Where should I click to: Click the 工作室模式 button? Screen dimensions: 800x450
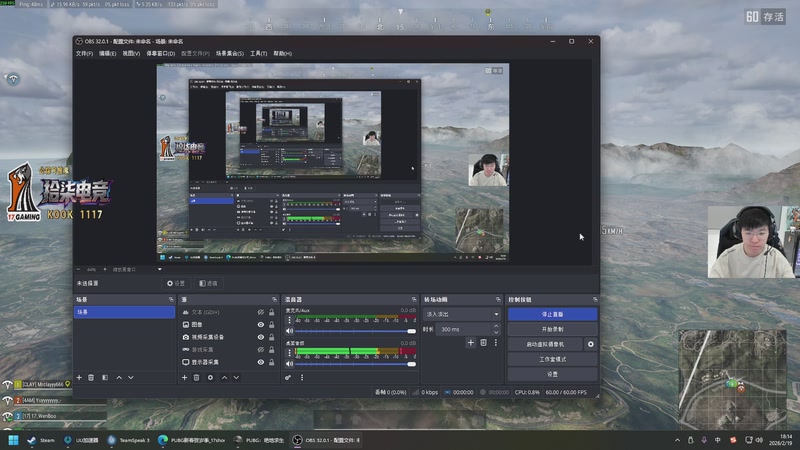coord(552,359)
